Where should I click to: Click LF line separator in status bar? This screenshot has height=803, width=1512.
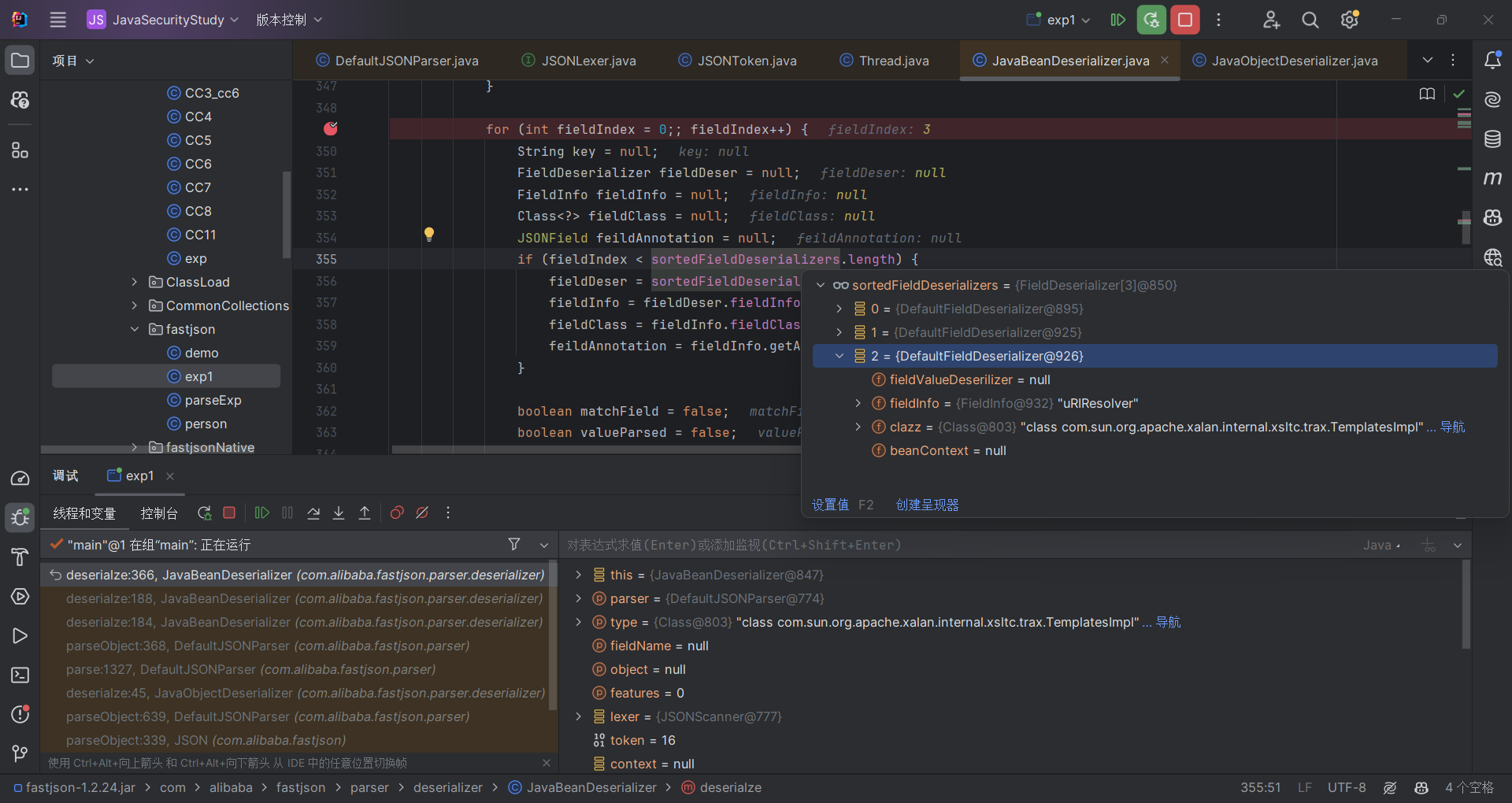(1305, 787)
